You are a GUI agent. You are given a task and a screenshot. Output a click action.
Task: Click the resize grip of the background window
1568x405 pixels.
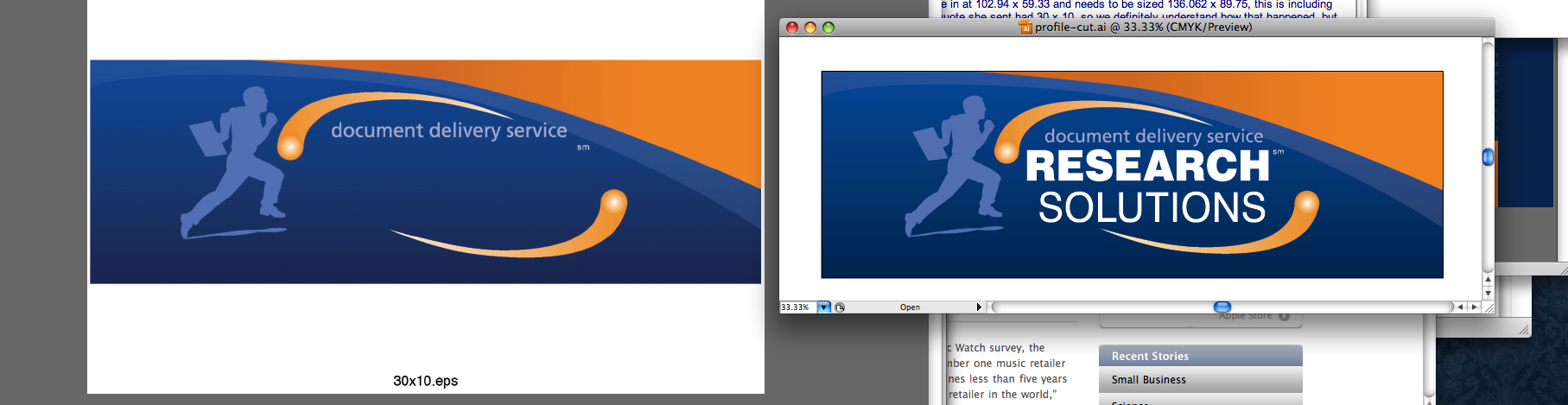(1524, 330)
